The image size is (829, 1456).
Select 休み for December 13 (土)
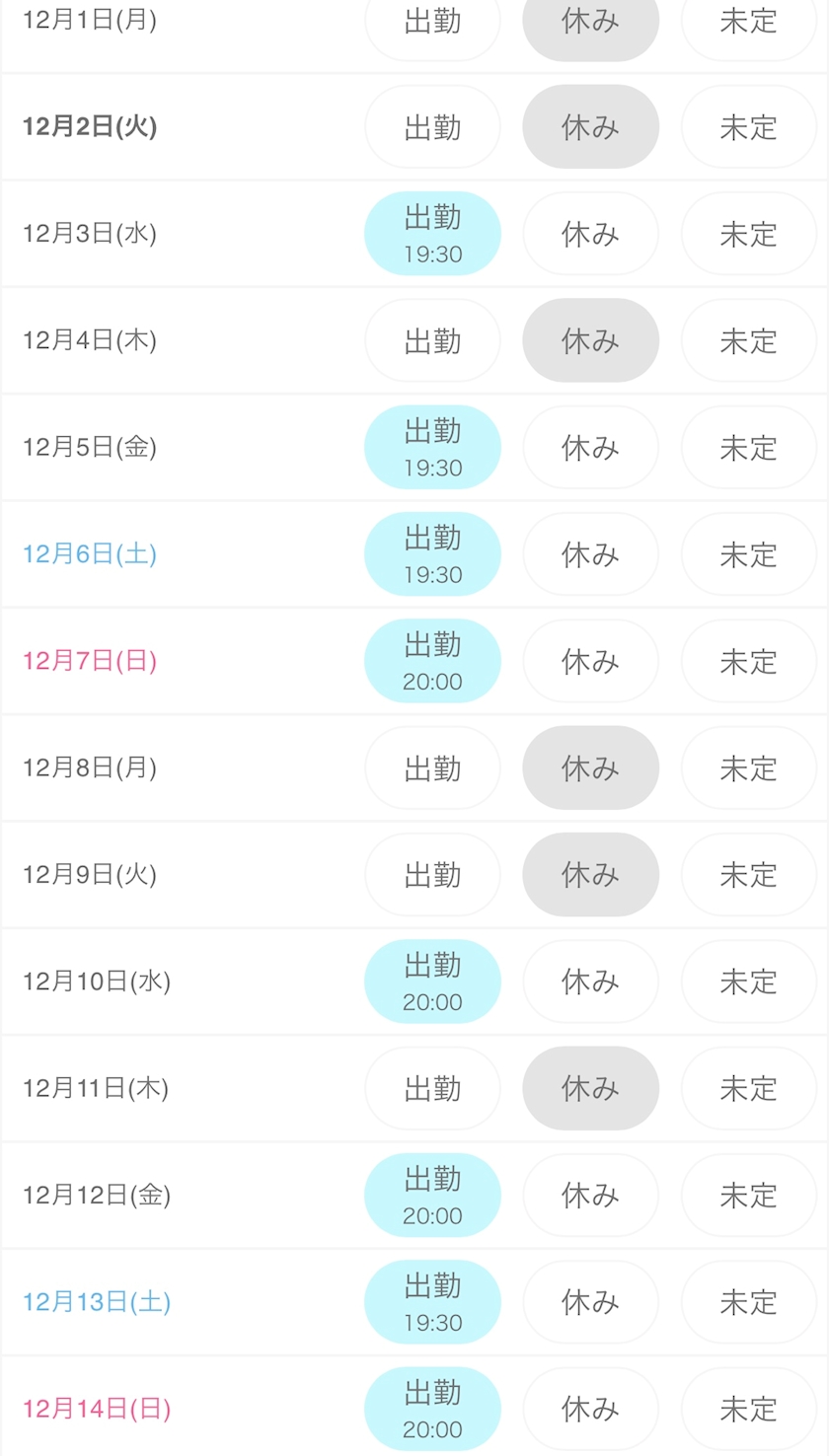point(590,1302)
